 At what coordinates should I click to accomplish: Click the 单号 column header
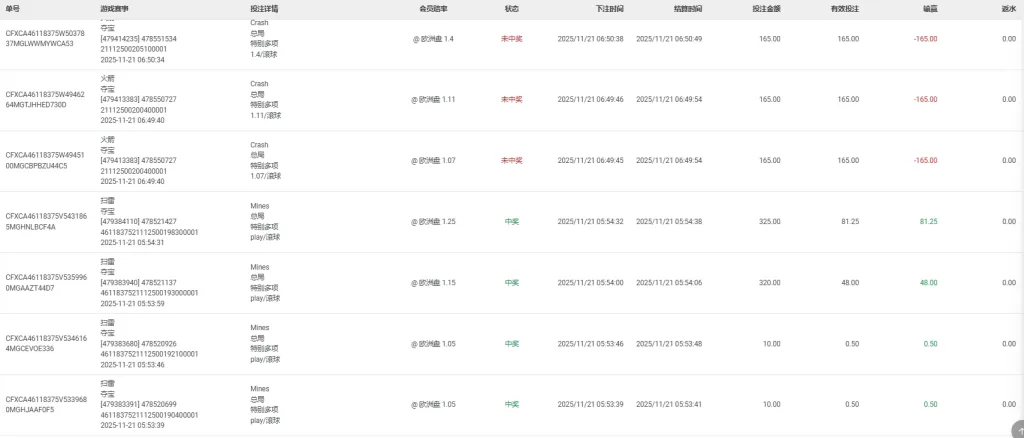[x=13, y=8]
